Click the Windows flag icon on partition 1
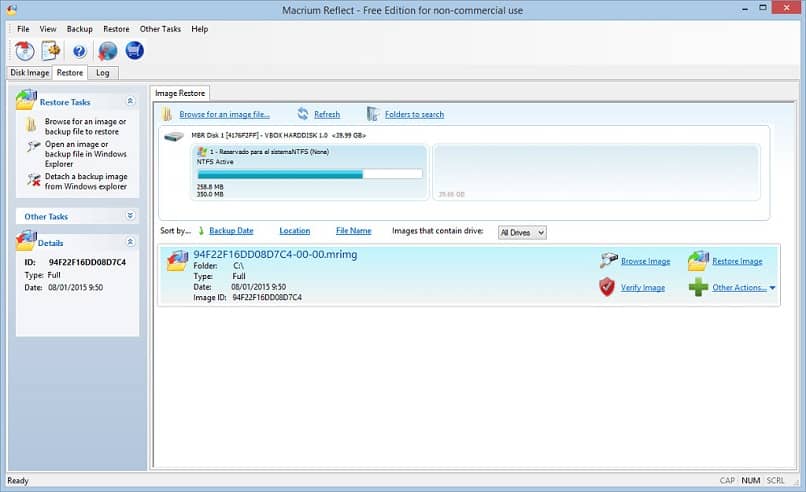Screen dimensions: 806x492 [202, 152]
